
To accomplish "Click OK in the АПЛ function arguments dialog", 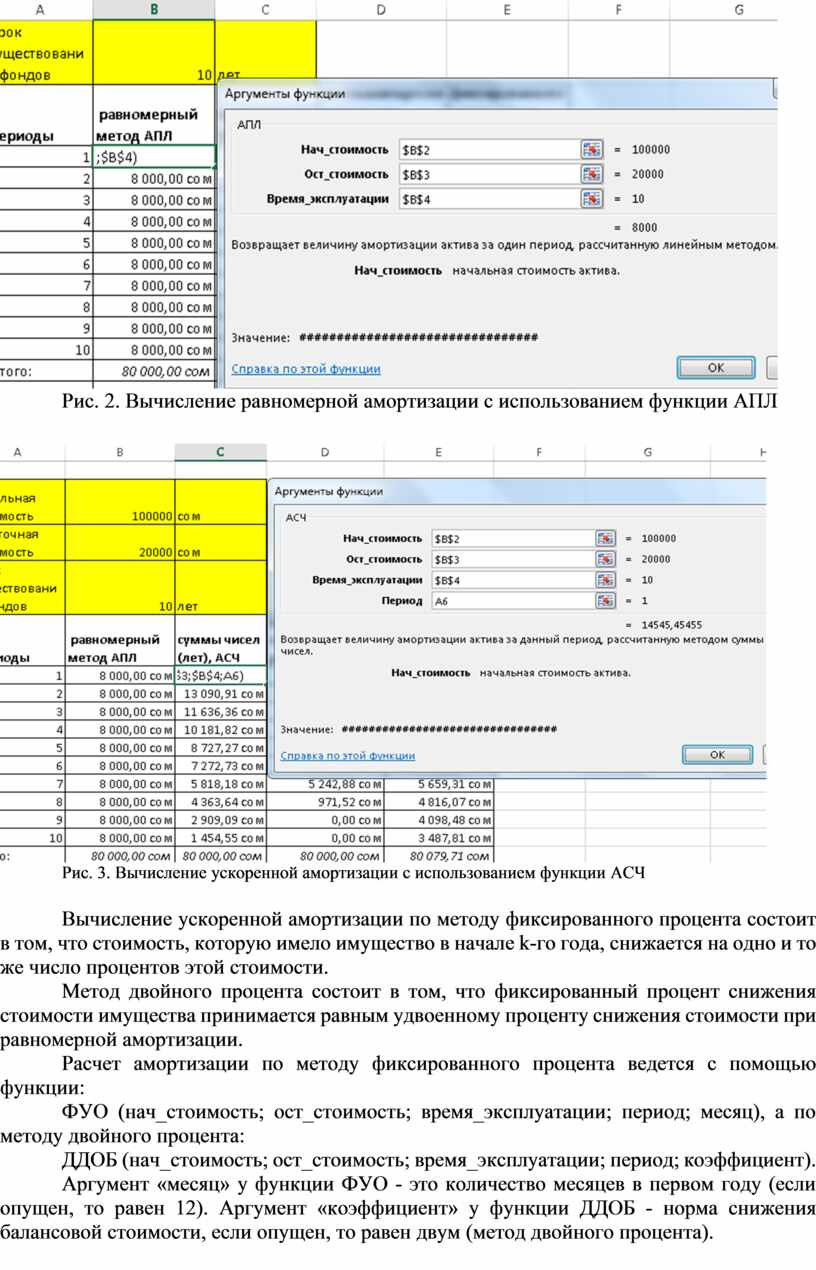I will (x=716, y=367).
